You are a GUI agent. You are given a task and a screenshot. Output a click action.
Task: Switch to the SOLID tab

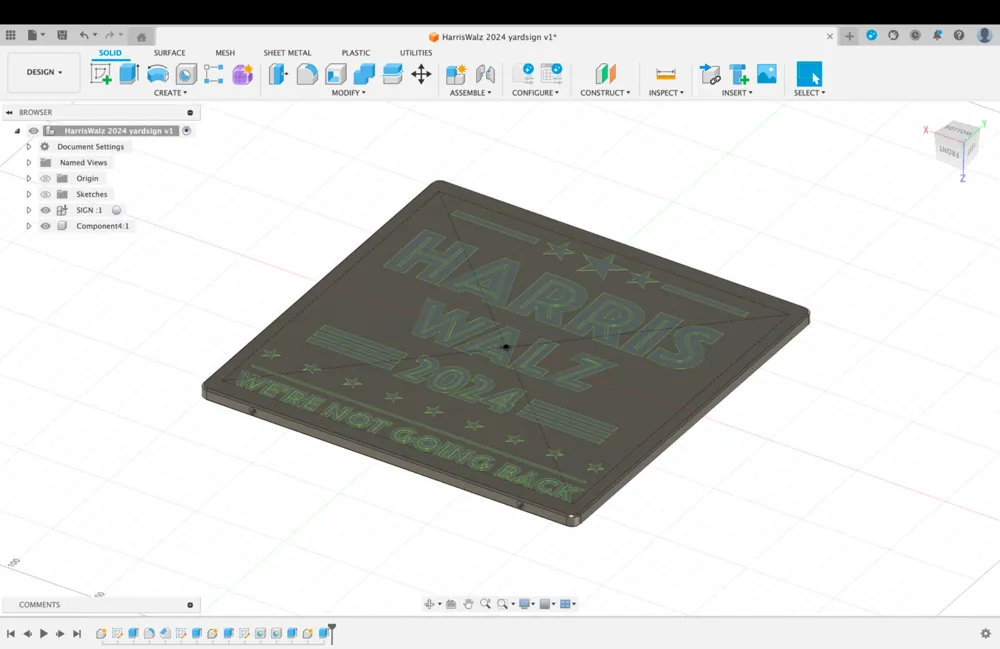coord(110,53)
